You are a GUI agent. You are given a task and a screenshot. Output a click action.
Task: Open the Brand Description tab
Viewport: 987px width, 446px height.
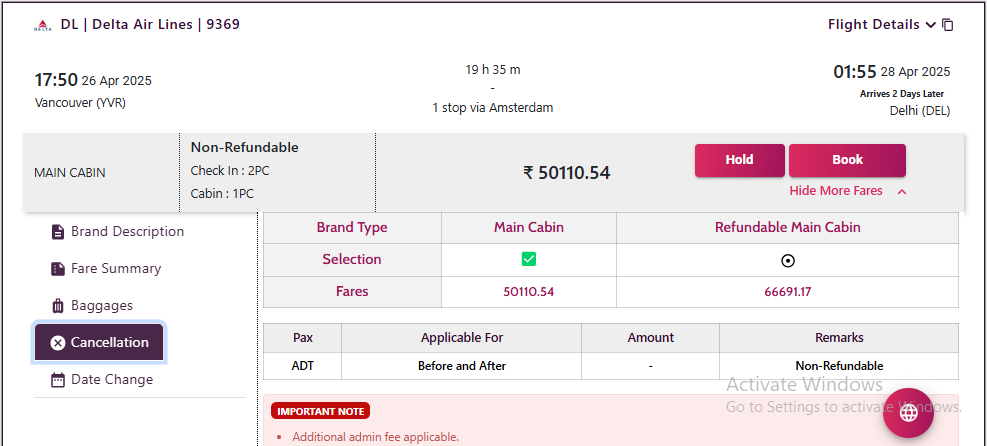[127, 232]
